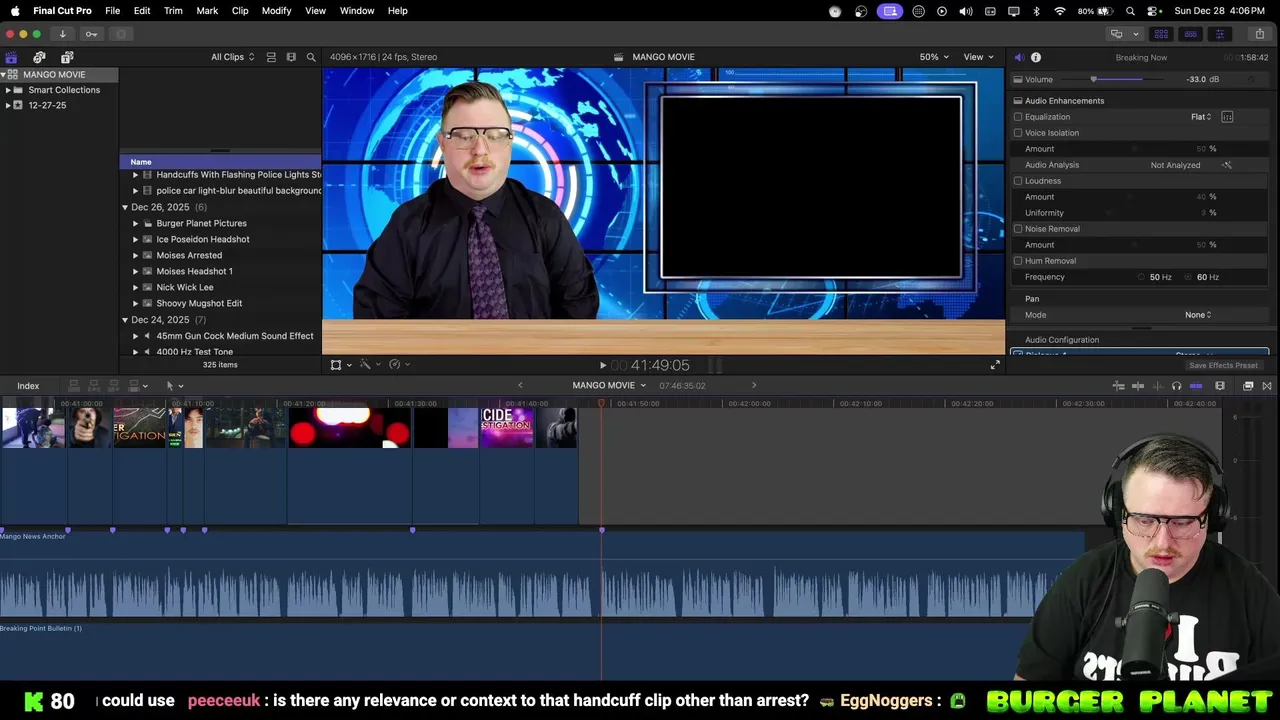Open the Transitions browser
This screenshot has height=720, width=1280.
(x=1267, y=386)
